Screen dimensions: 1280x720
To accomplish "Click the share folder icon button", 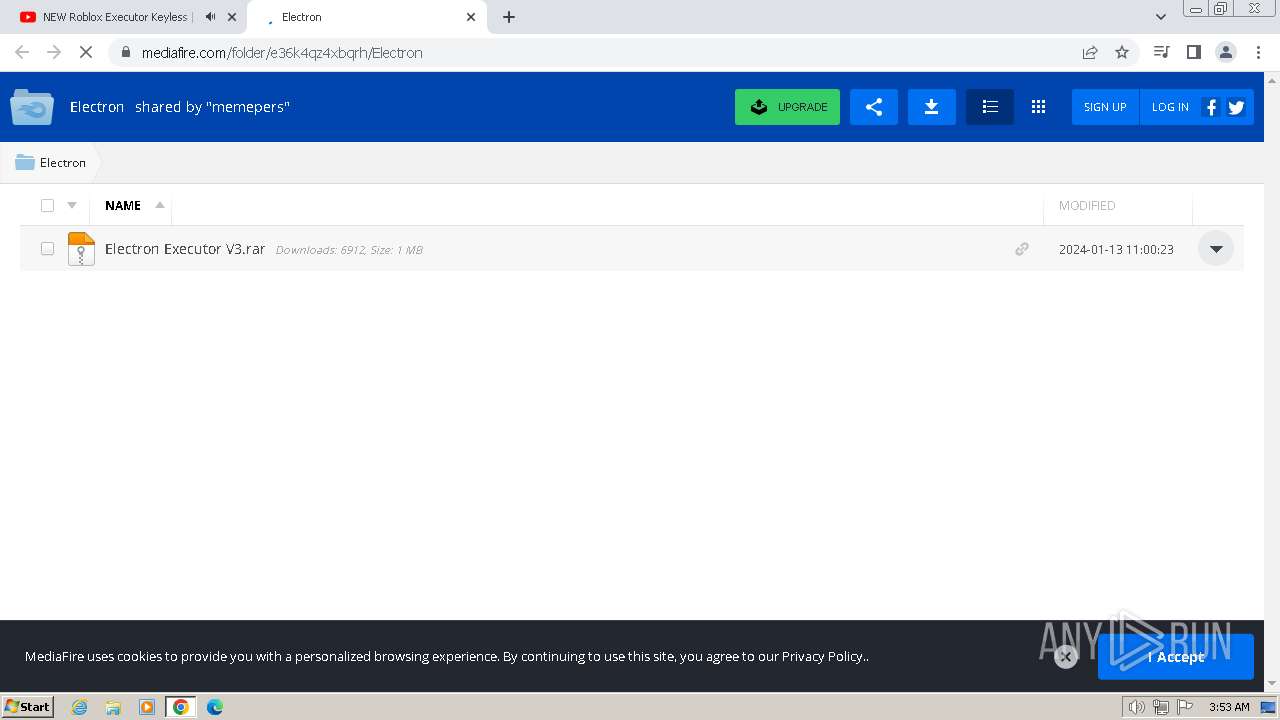I will pyautogui.click(x=873, y=107).
